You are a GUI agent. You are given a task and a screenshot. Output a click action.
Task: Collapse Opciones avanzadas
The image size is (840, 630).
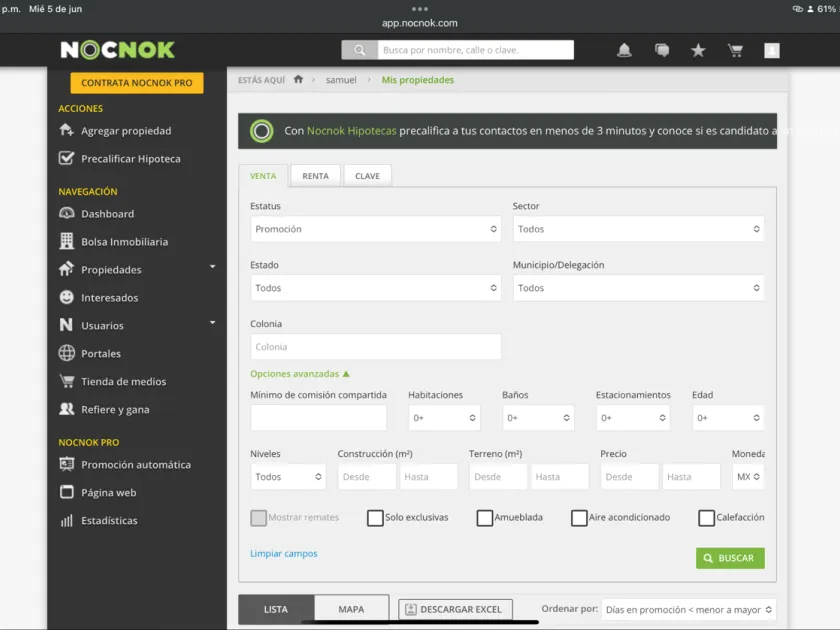[x=299, y=374]
